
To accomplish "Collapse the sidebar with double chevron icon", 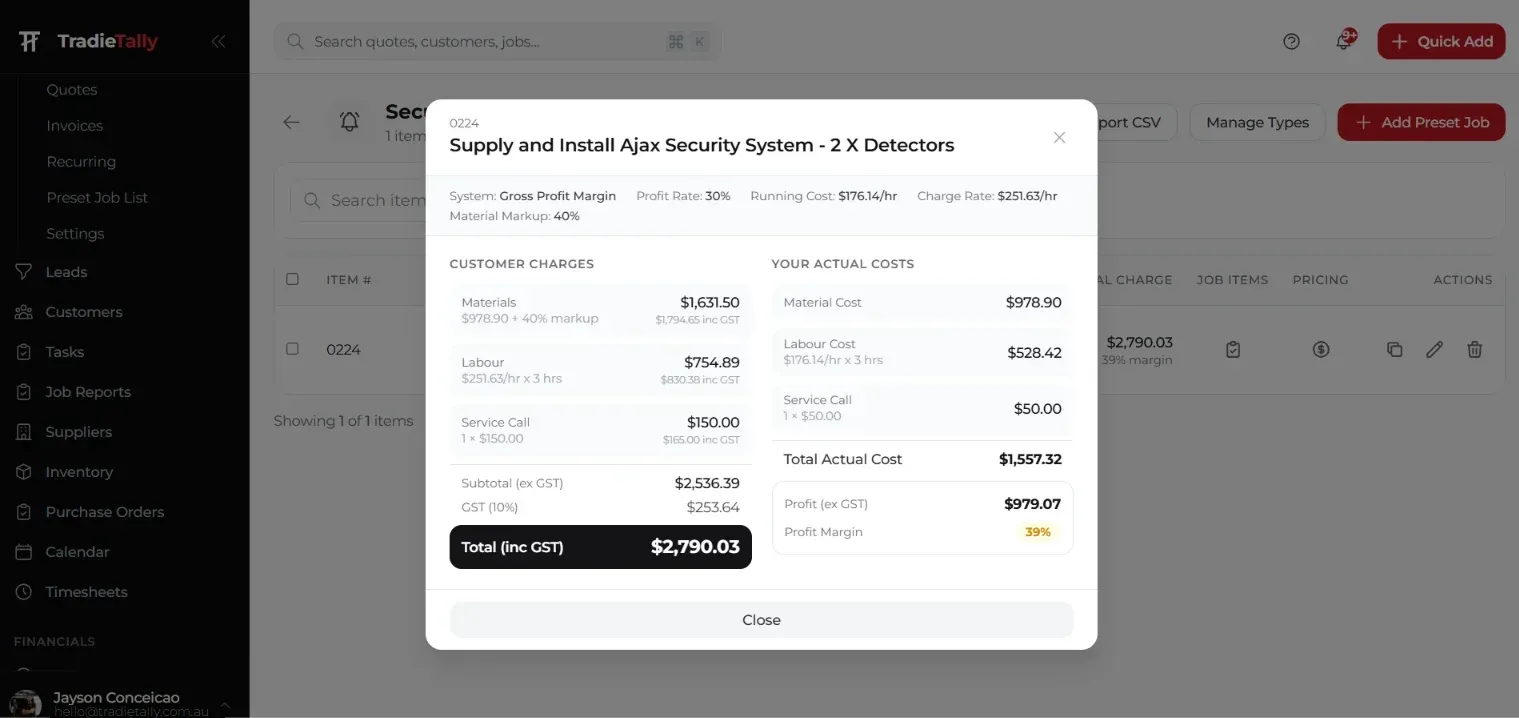I will click(218, 41).
